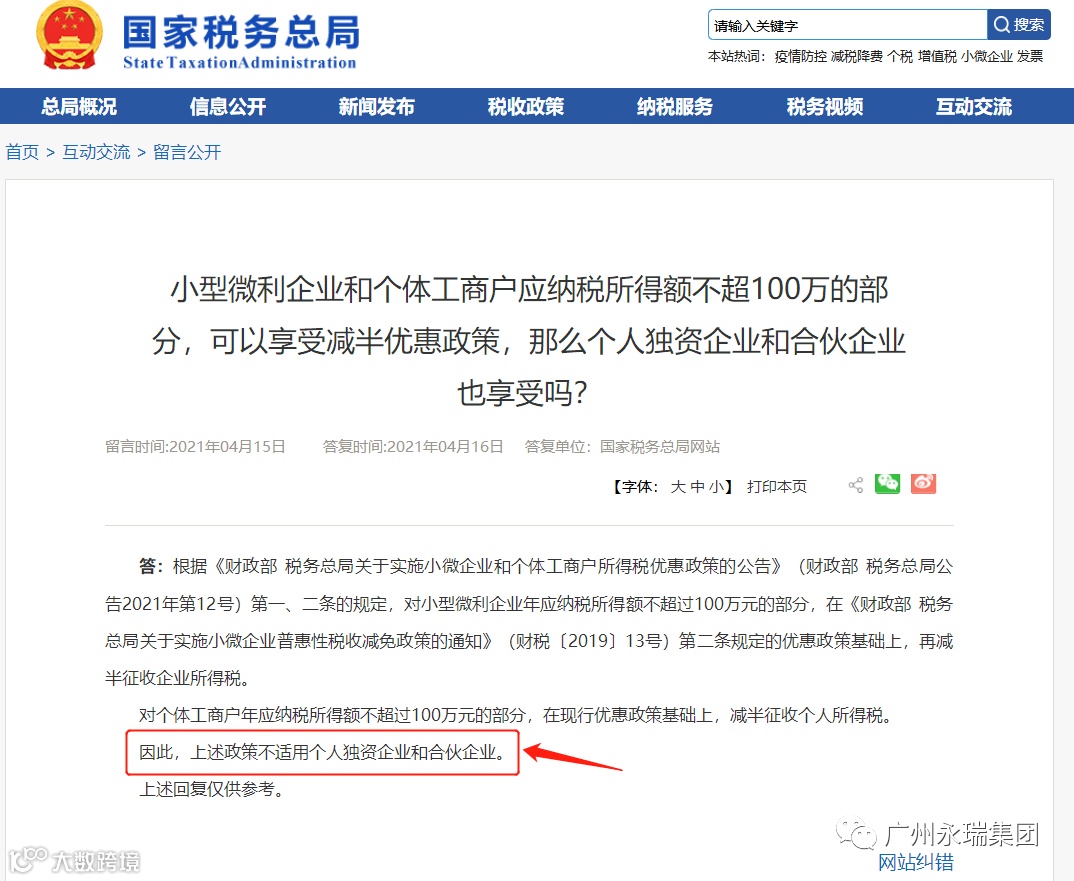Open the 总局概况 menu
This screenshot has width=1074, height=881.
(x=79, y=106)
